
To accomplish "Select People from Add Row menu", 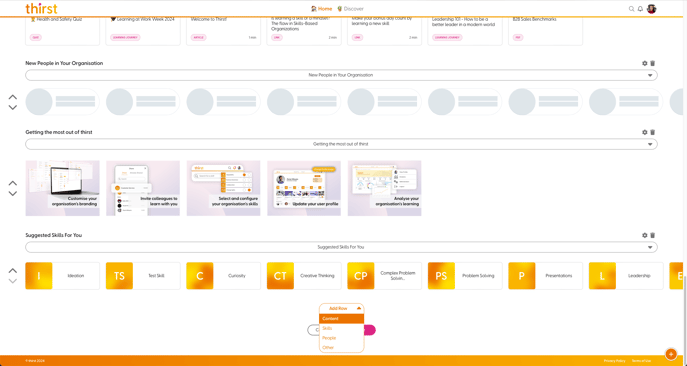I will click(342, 338).
